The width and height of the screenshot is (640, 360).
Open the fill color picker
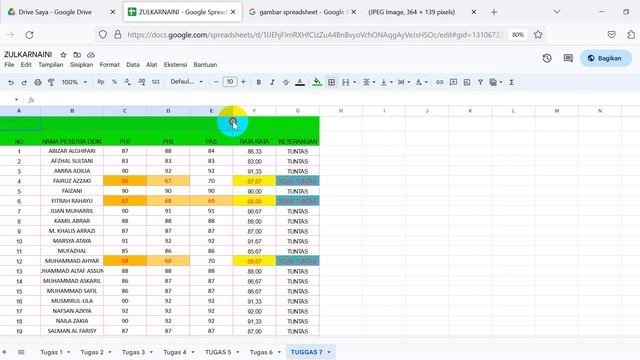tap(316, 82)
